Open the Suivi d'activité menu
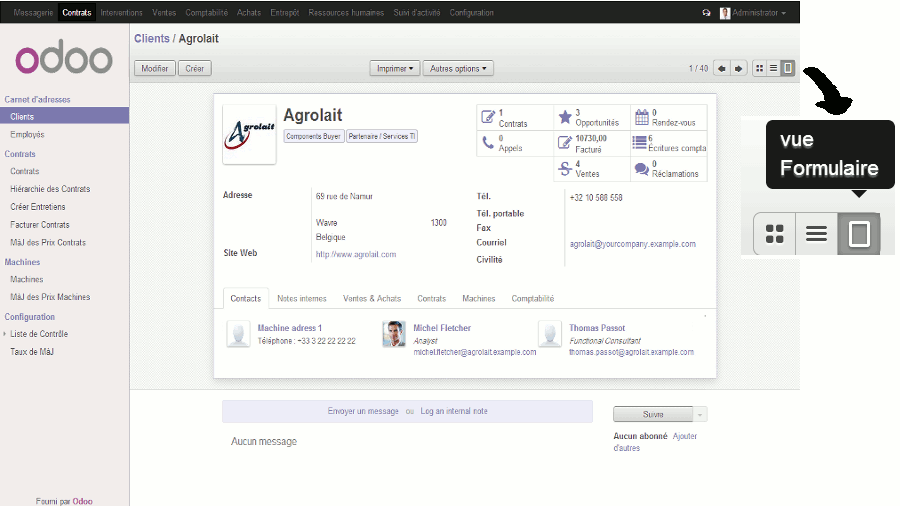Screen dimensions: 900x506 (x=417, y=13)
